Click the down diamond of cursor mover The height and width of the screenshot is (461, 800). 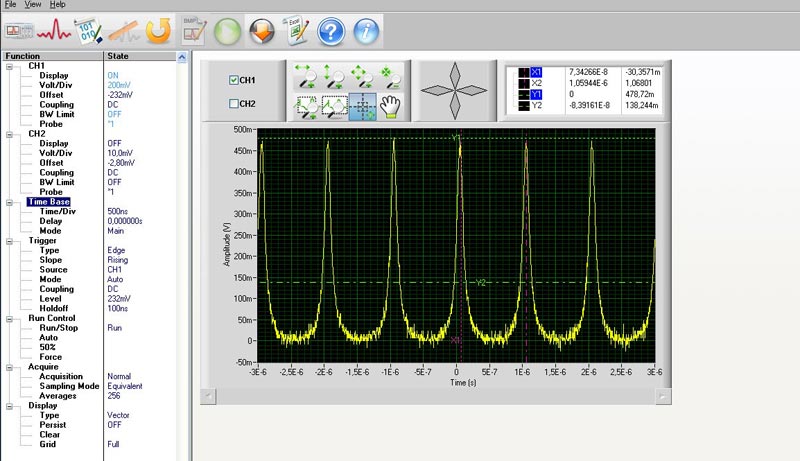point(455,106)
